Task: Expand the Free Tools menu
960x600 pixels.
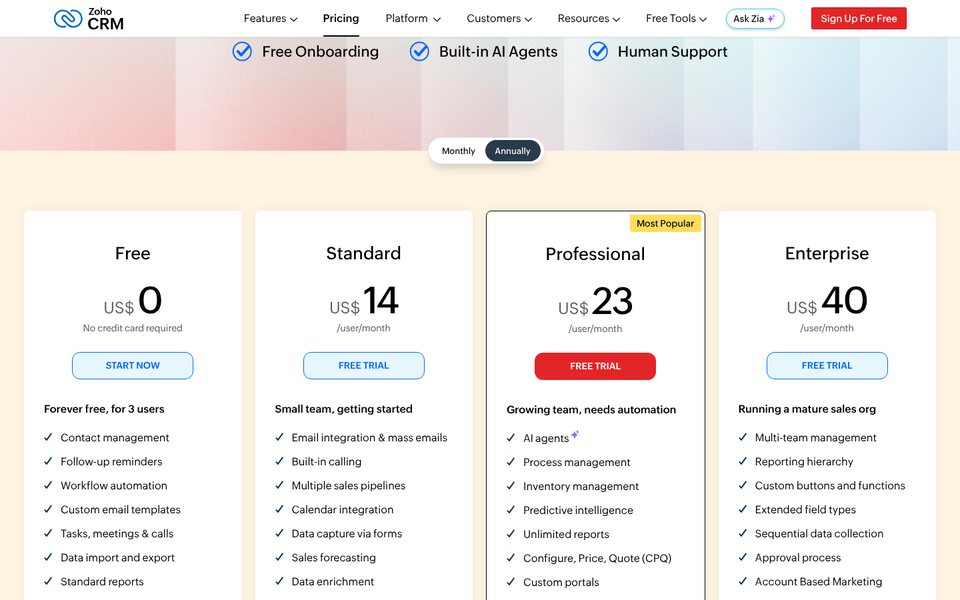Action: [676, 18]
